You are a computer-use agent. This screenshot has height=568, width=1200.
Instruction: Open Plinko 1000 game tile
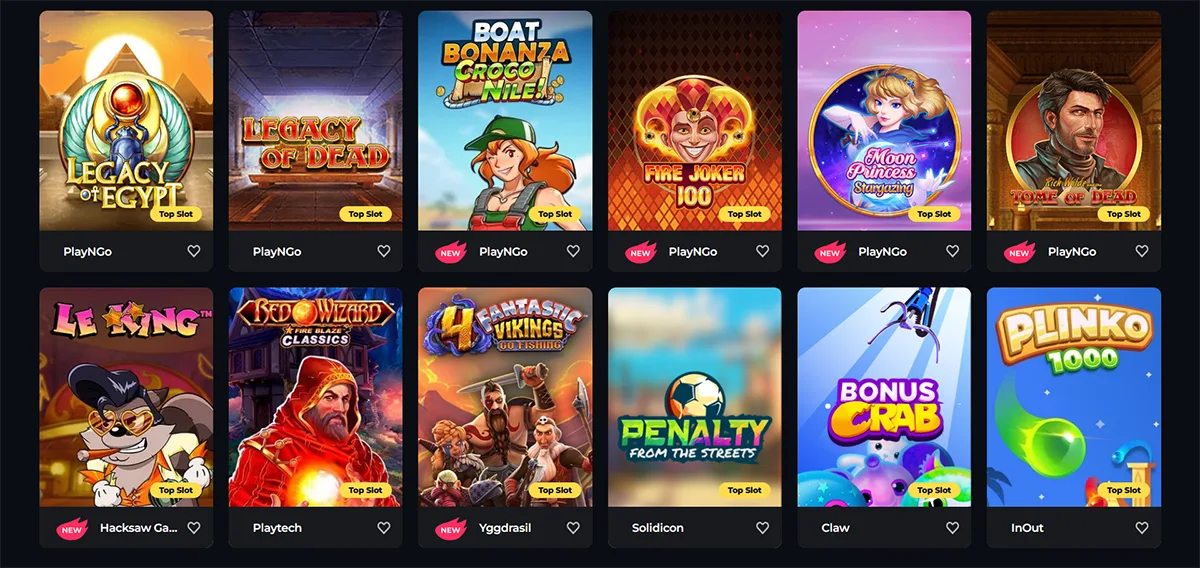click(1074, 397)
